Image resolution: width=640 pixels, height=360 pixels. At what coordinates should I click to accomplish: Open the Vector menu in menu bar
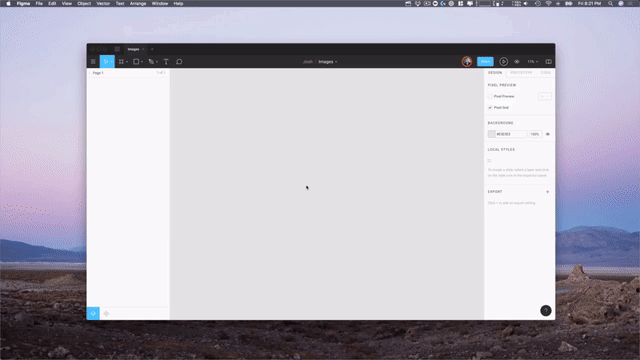click(103, 3)
